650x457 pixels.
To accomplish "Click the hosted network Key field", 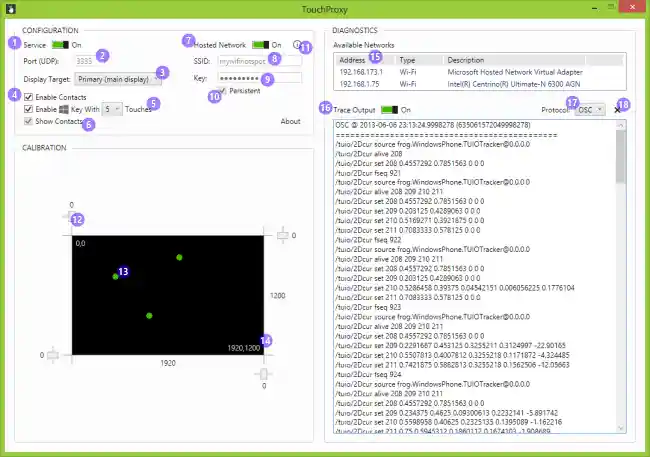I will click(x=258, y=77).
